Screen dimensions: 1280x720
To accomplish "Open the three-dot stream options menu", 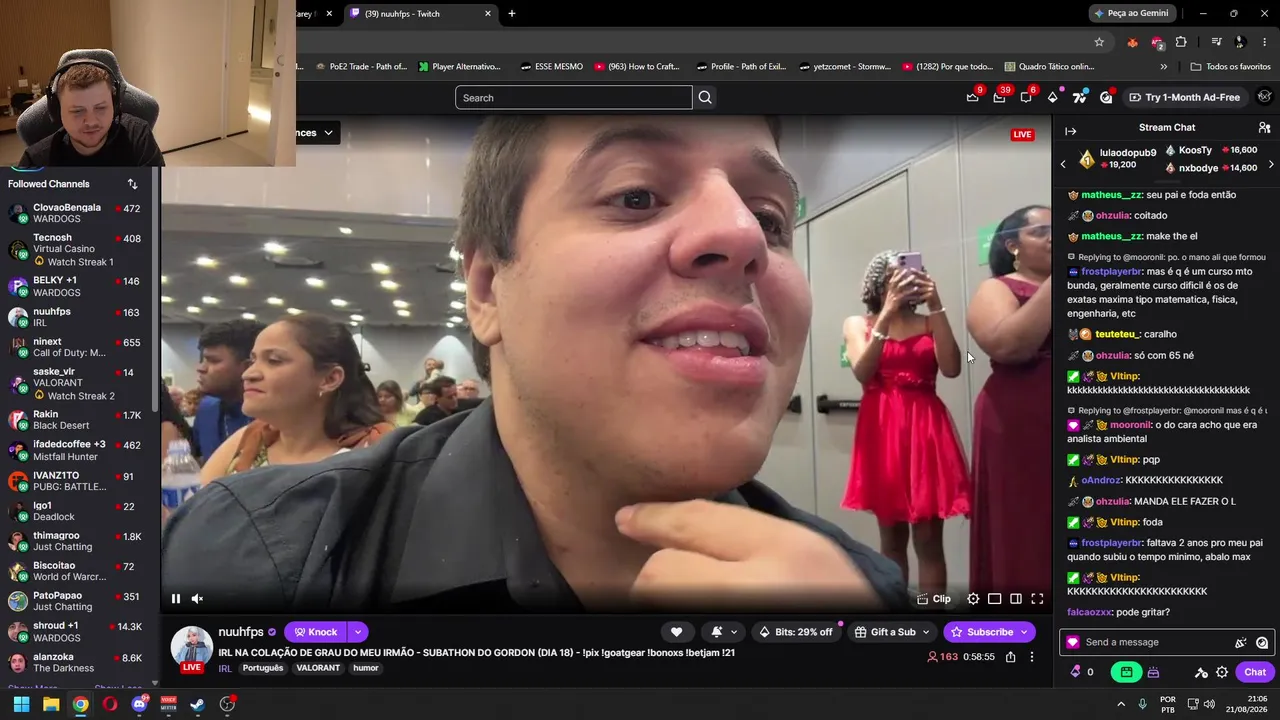I will [1032, 657].
